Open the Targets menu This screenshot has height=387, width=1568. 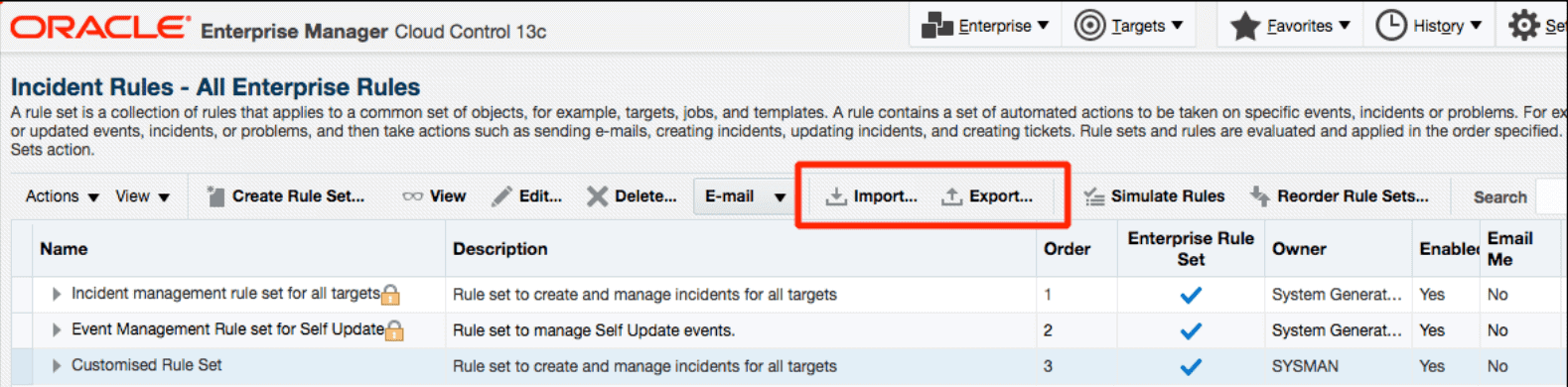[x=1129, y=26]
